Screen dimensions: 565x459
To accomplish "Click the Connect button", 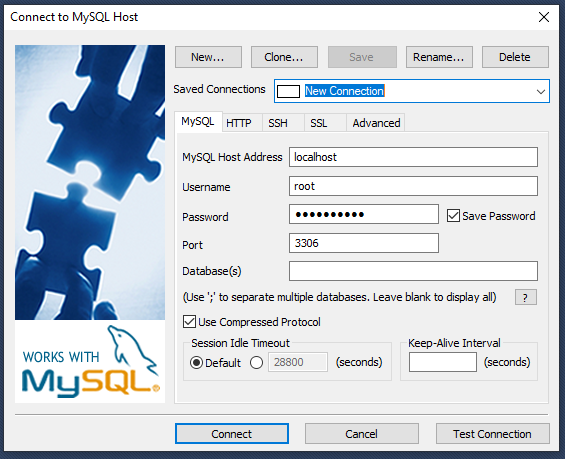I will 232,433.
